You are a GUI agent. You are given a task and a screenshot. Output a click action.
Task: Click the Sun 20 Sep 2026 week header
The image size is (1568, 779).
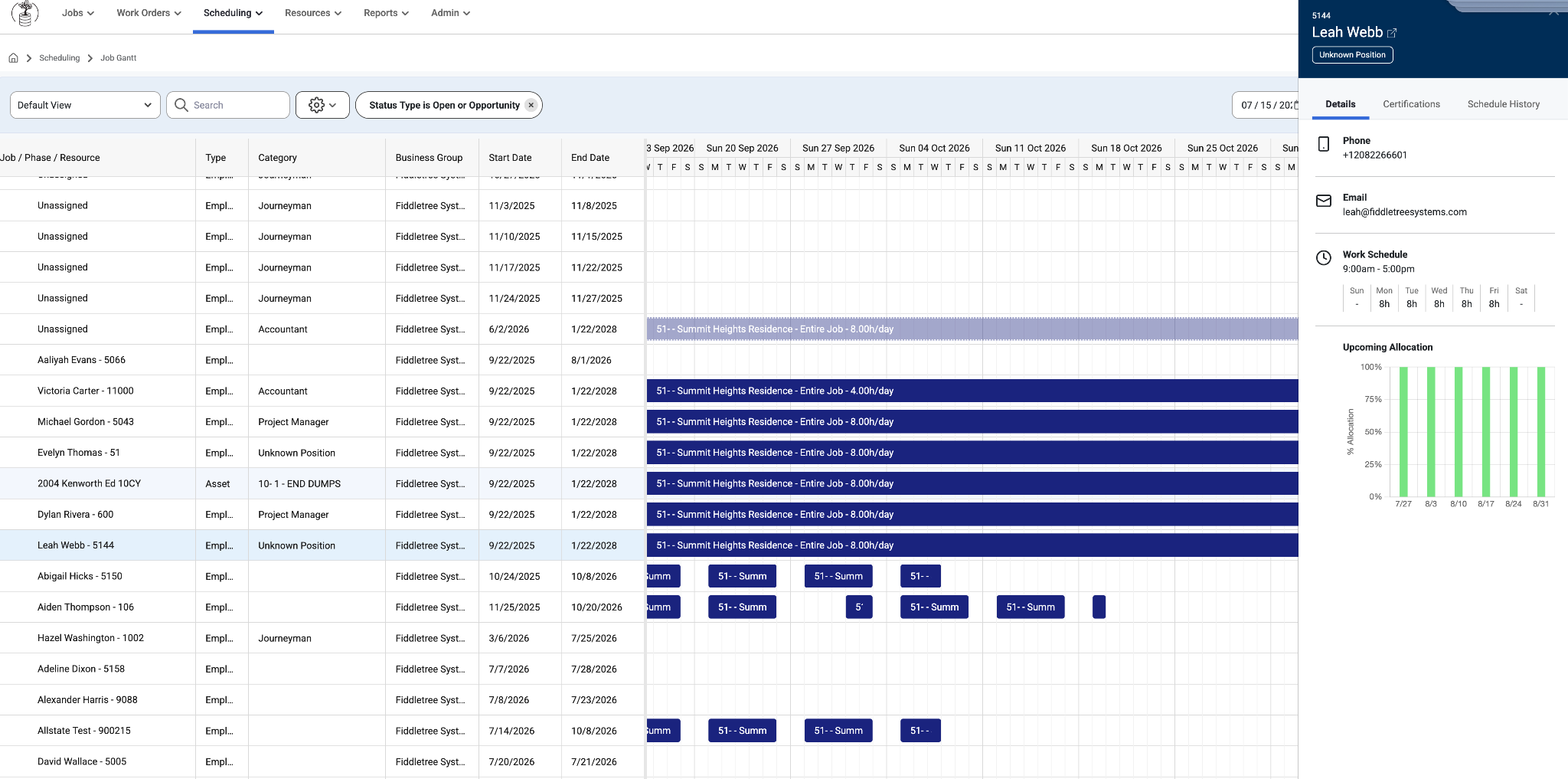pyautogui.click(x=742, y=149)
